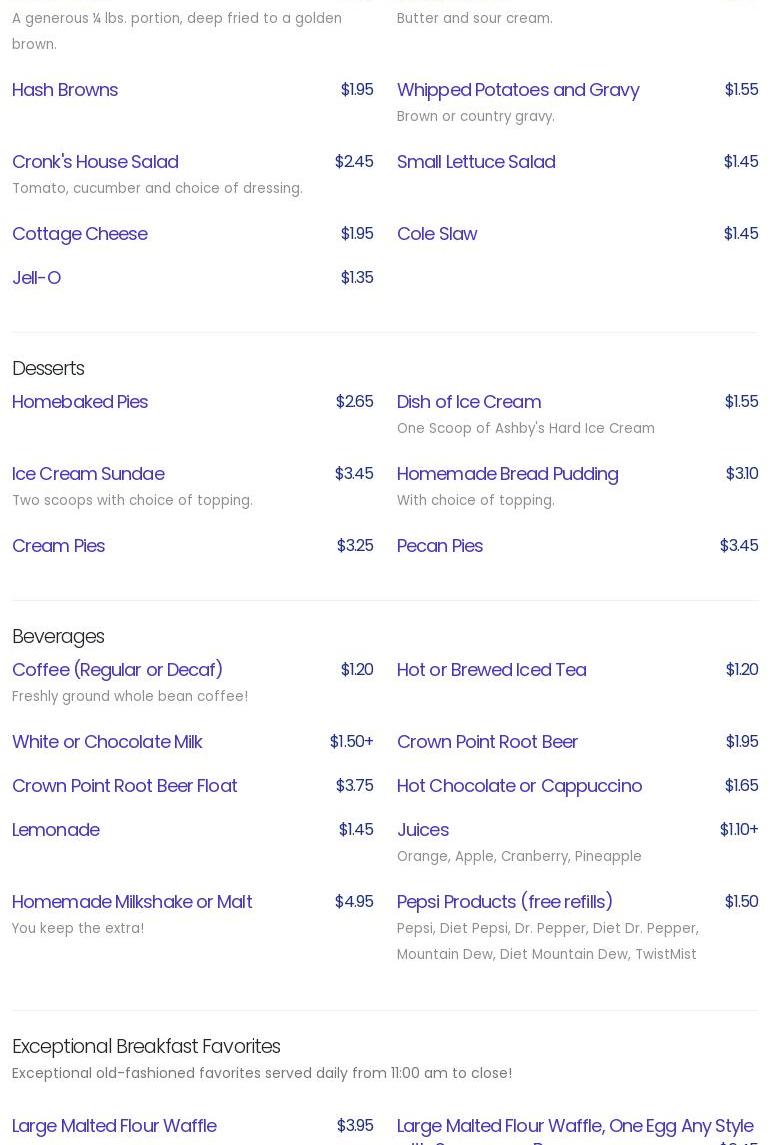Viewport: 770px width, 1145px height.
Task: Open the Hash Browns menu item
Action: coord(65,90)
